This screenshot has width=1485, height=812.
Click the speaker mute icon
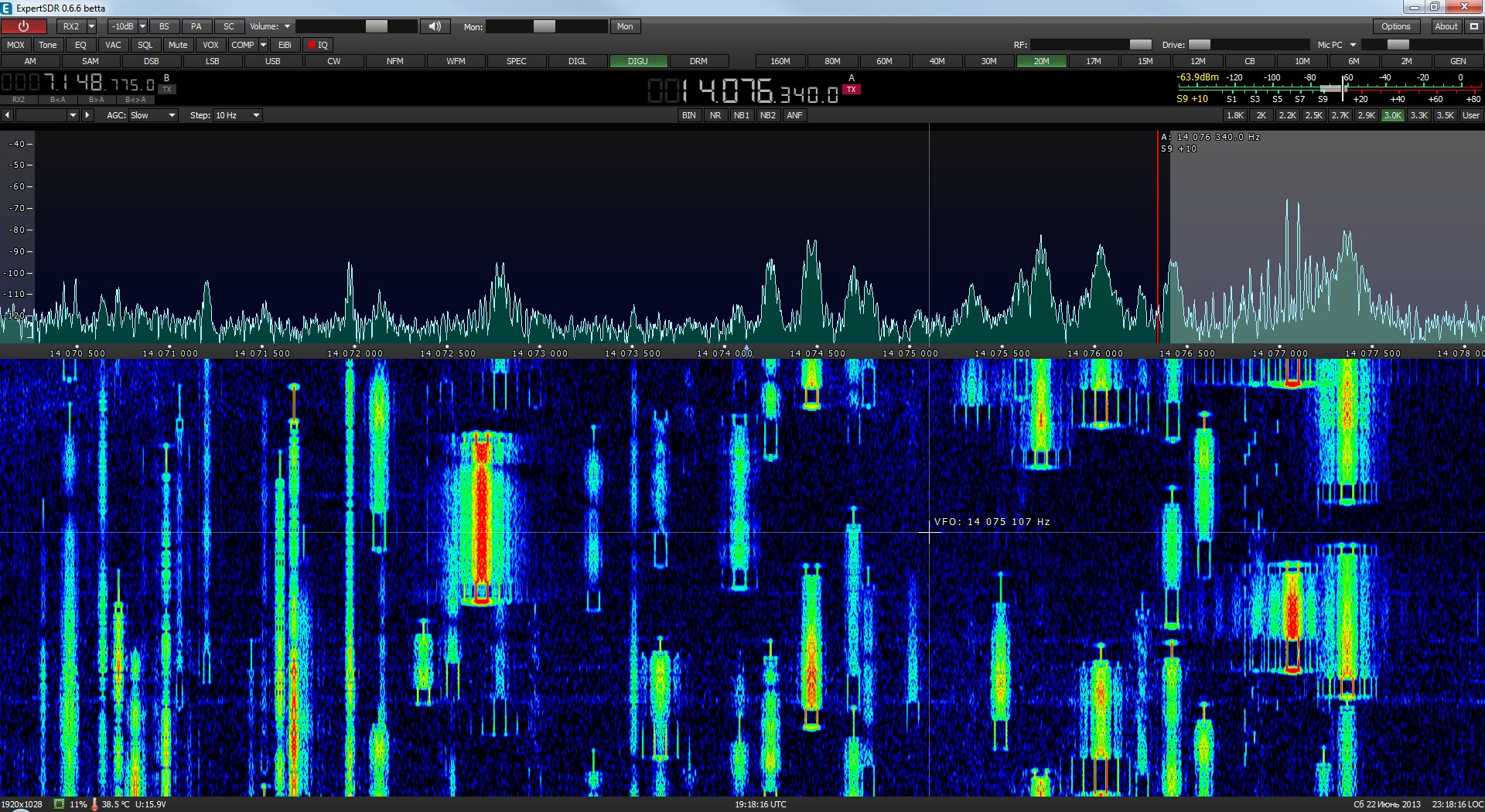[x=435, y=26]
